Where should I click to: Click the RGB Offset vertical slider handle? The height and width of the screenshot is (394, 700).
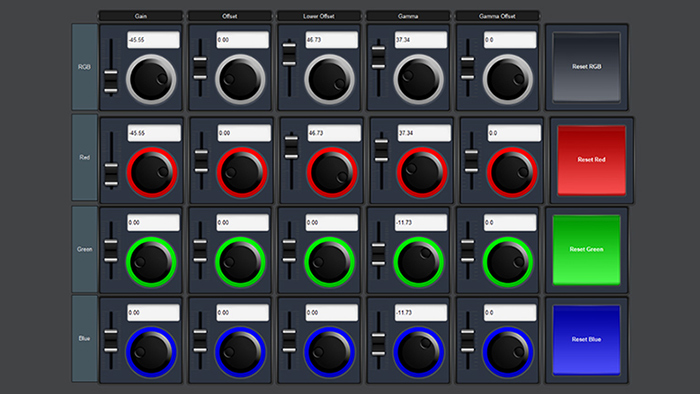point(200,68)
